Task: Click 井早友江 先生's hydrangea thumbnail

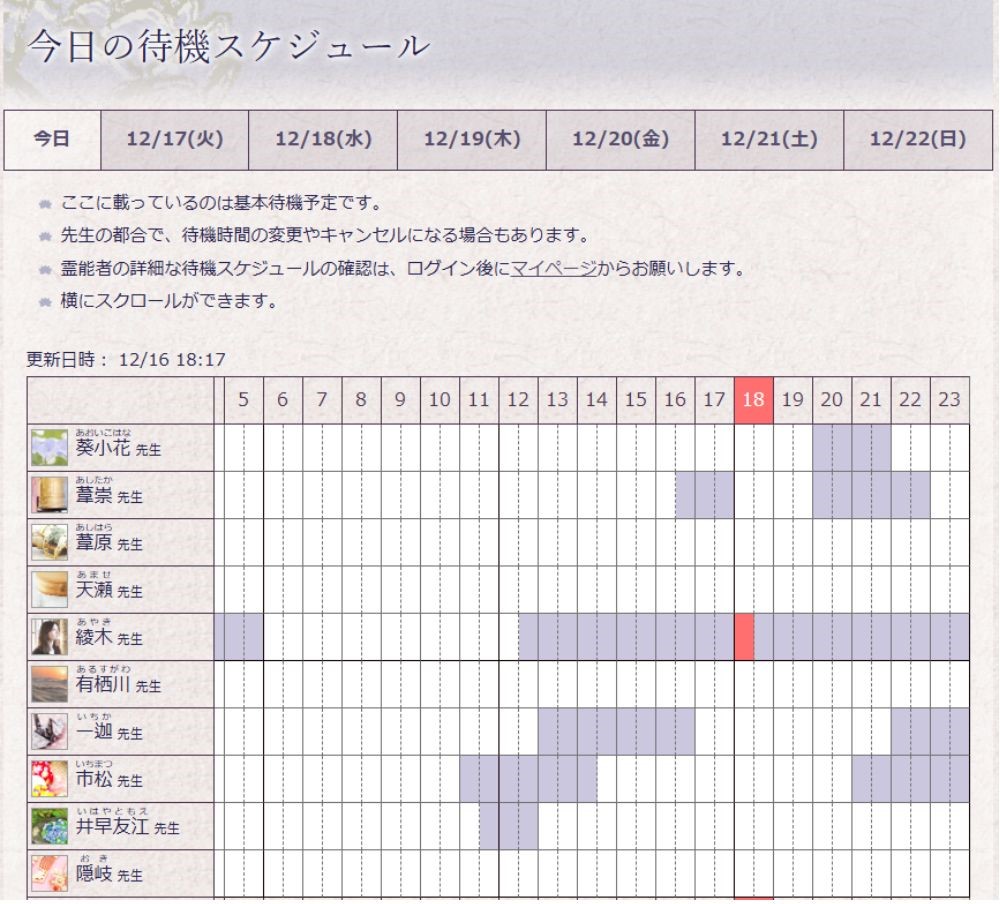Action: [49, 826]
